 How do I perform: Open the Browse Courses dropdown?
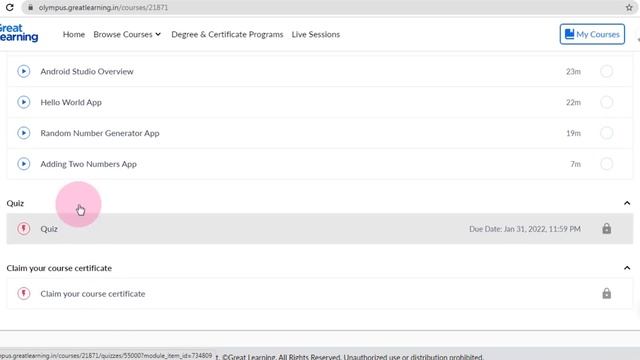point(127,34)
